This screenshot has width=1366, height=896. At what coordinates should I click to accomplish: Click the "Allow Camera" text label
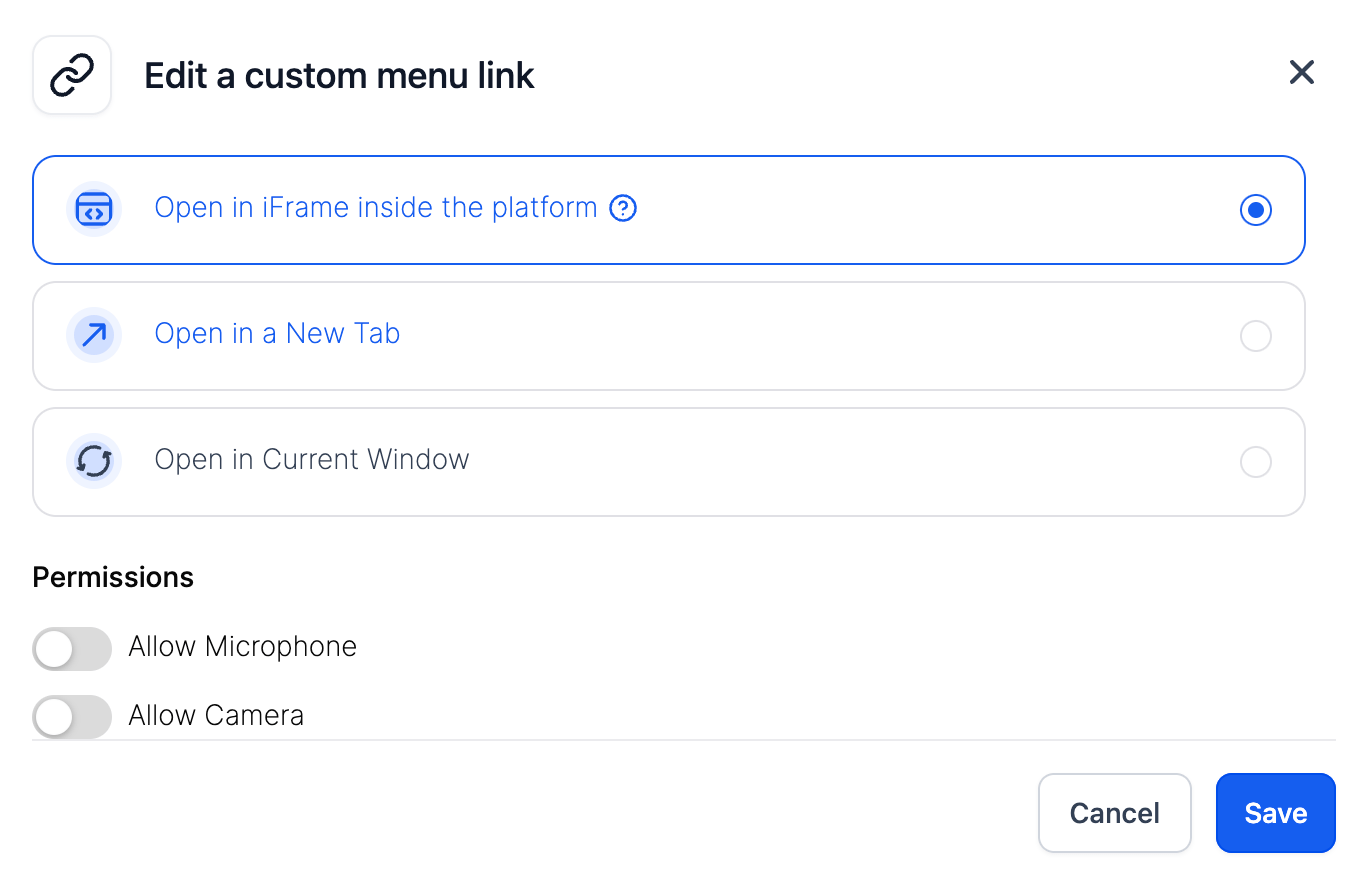[216, 716]
